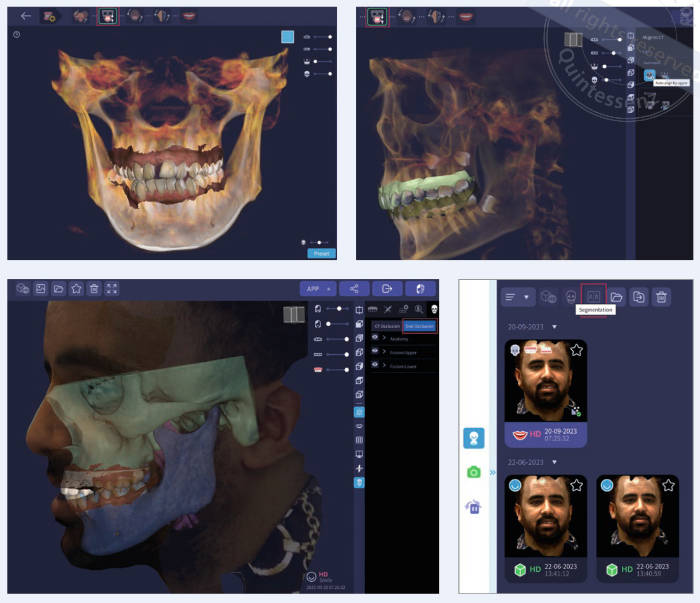Image resolution: width=700 pixels, height=603 pixels.
Task: Click the fullscreen expand icon
Action: point(112,288)
